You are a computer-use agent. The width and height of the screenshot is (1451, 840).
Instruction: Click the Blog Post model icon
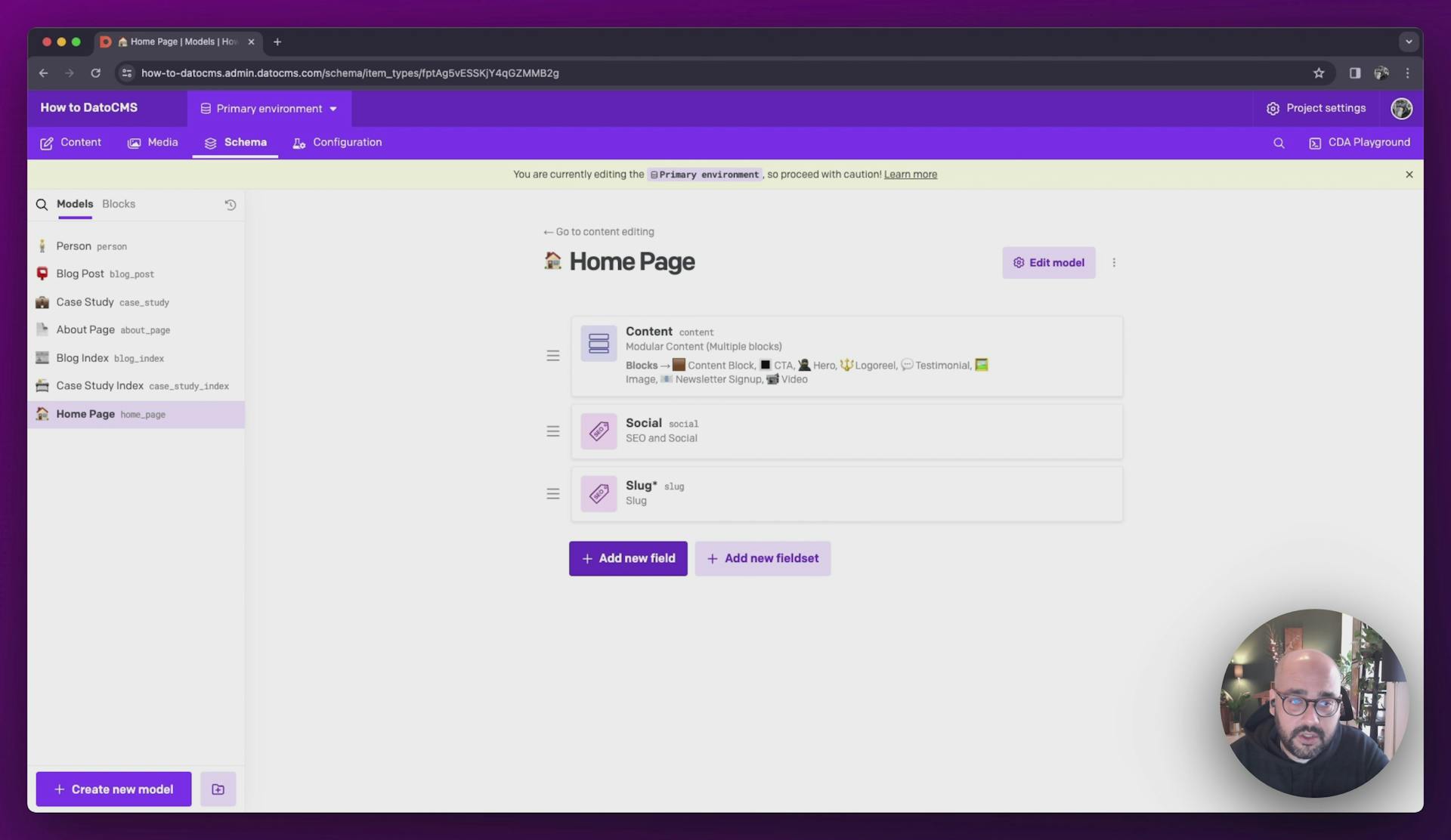coord(42,274)
